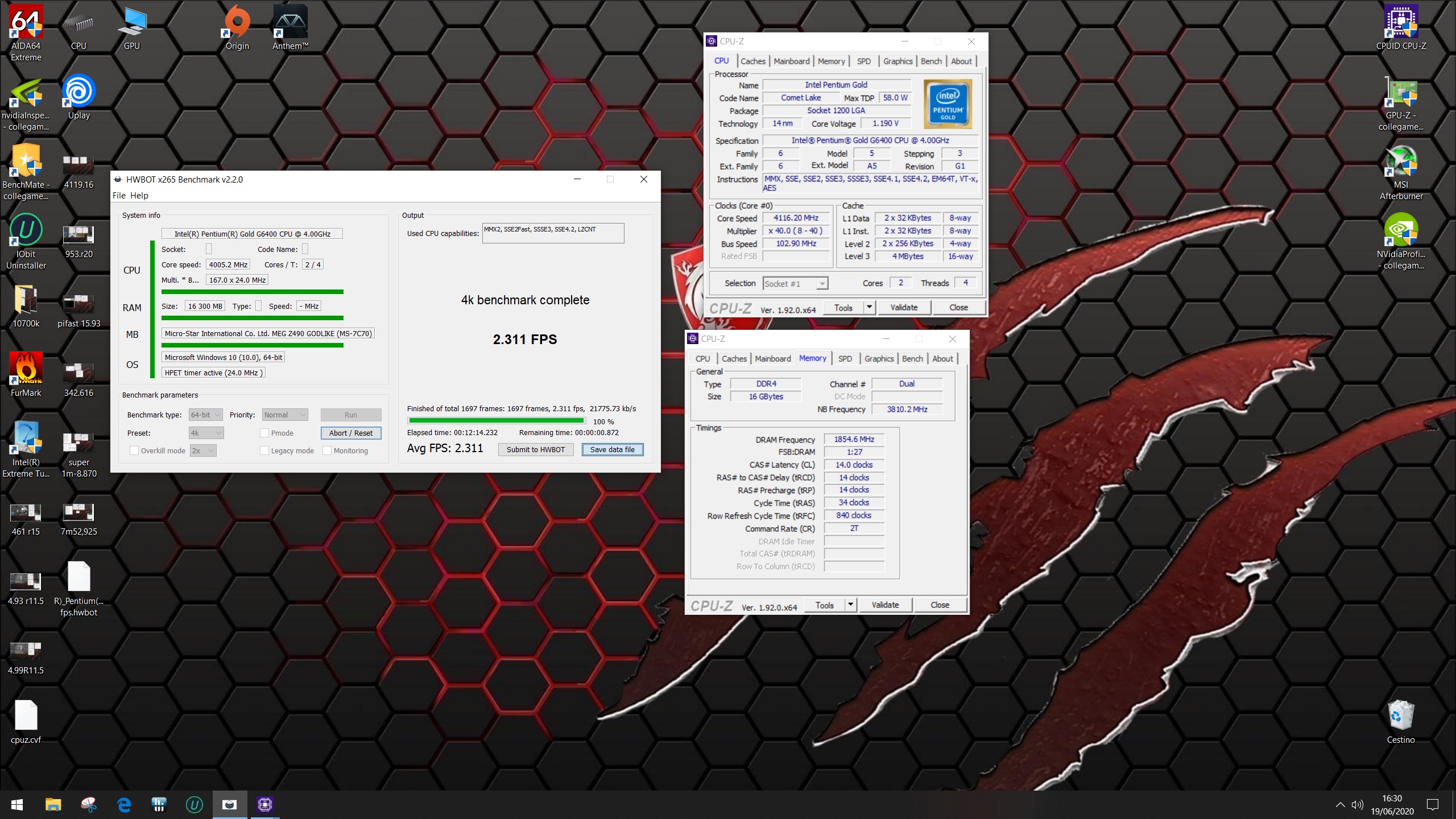Enable the Monitoring checkbox
The image size is (1456, 819).
[327, 450]
